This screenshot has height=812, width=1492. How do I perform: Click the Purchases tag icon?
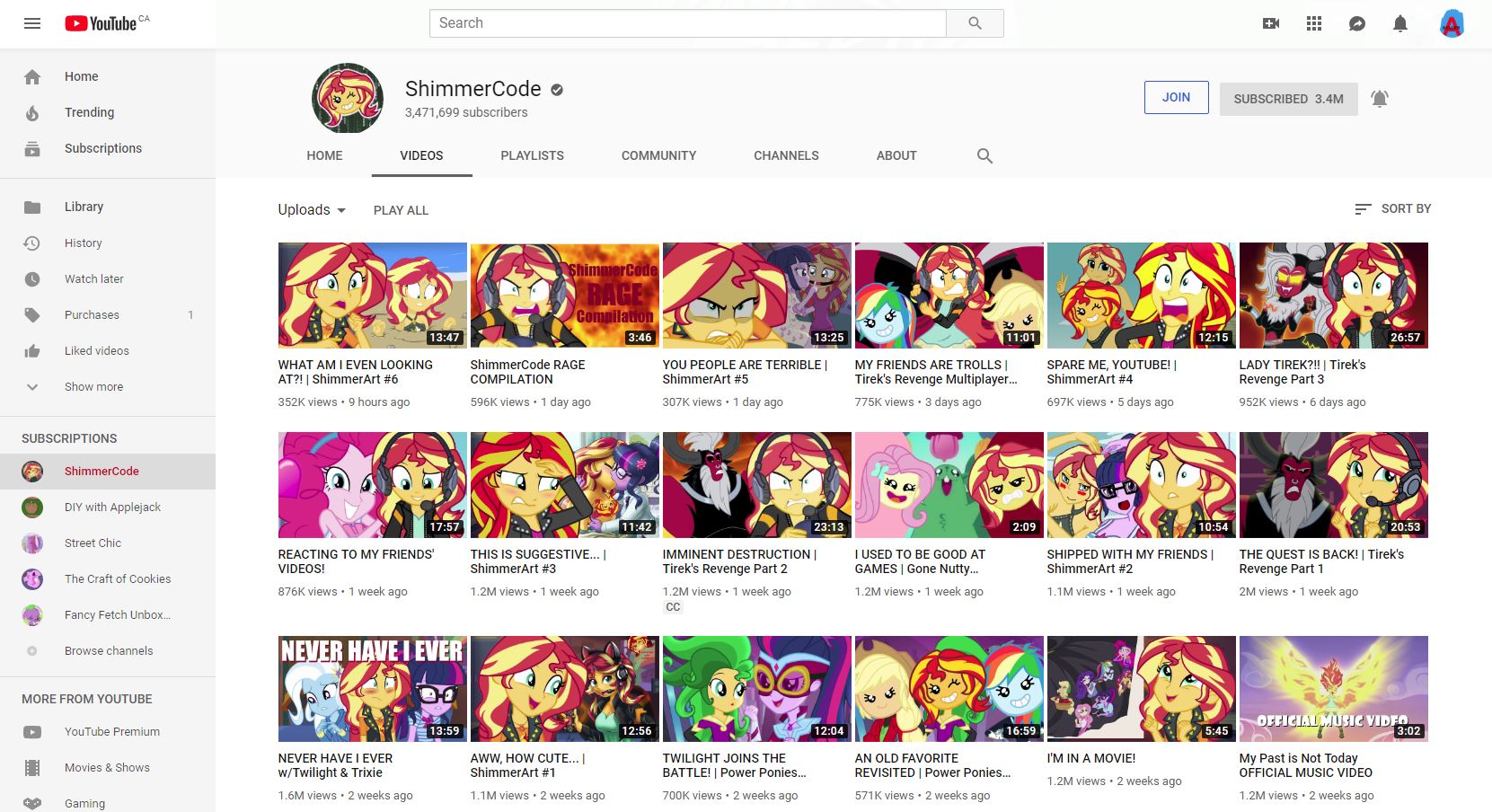pyautogui.click(x=32, y=315)
